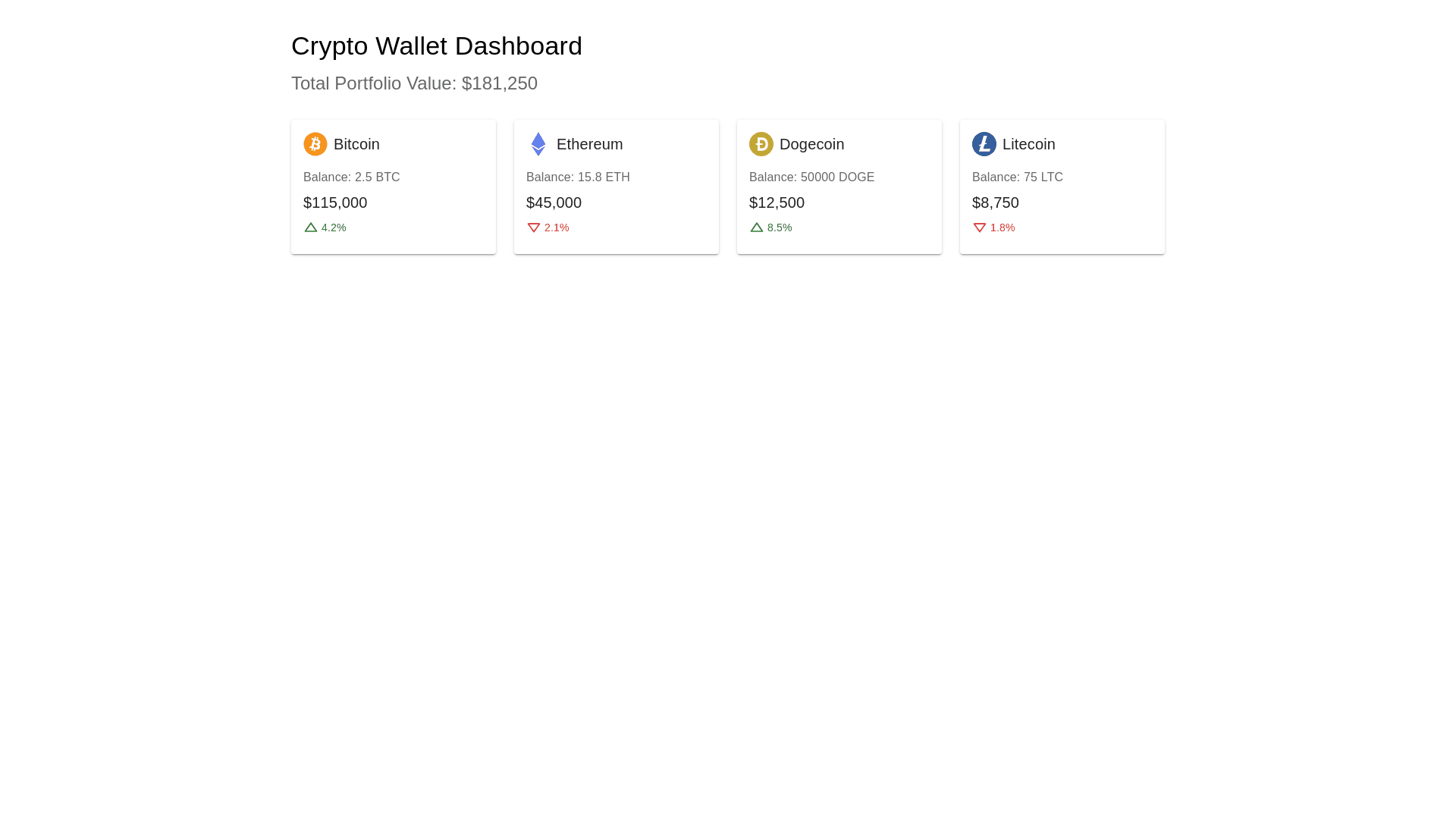Screen dimensions: 1456x819
Task: Click the $45,000 Ethereum value
Action: click(554, 202)
